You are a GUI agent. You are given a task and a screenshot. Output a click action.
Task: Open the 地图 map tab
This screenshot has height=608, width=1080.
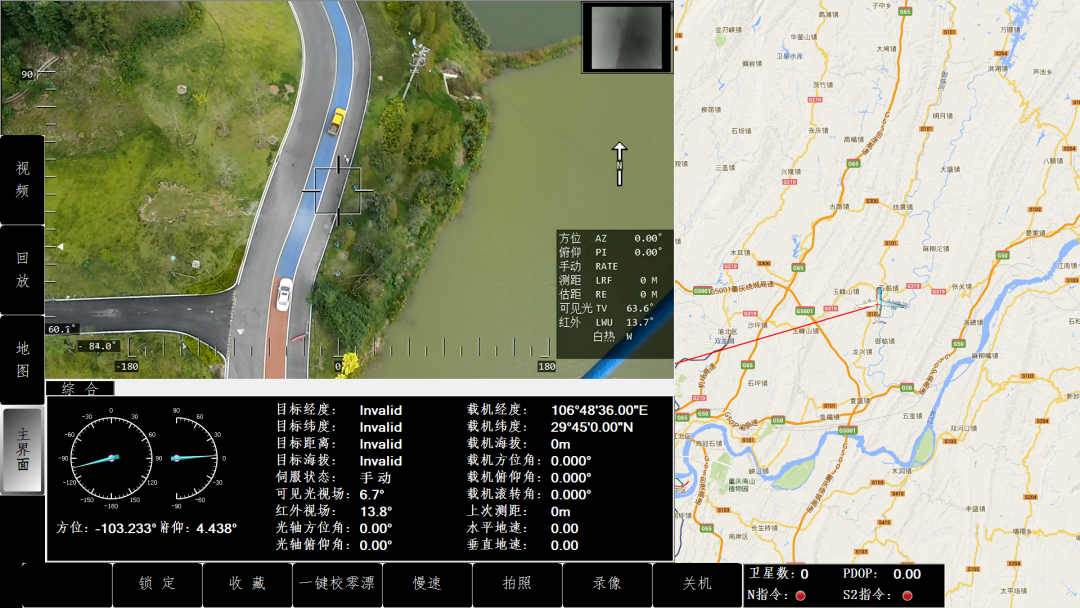pos(23,359)
